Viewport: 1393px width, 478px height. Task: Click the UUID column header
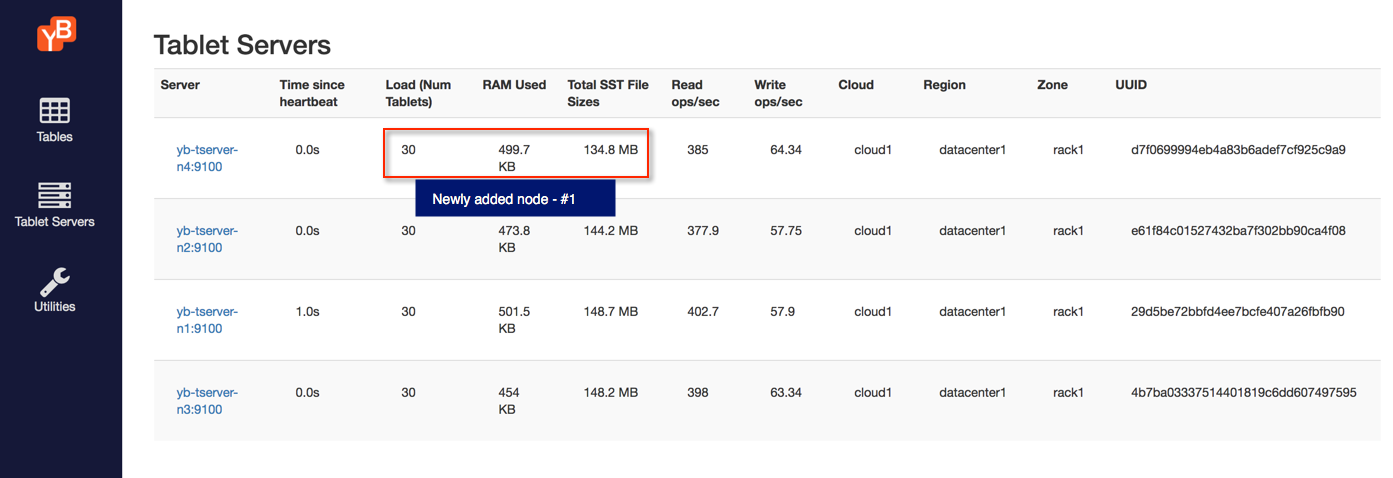1131,85
